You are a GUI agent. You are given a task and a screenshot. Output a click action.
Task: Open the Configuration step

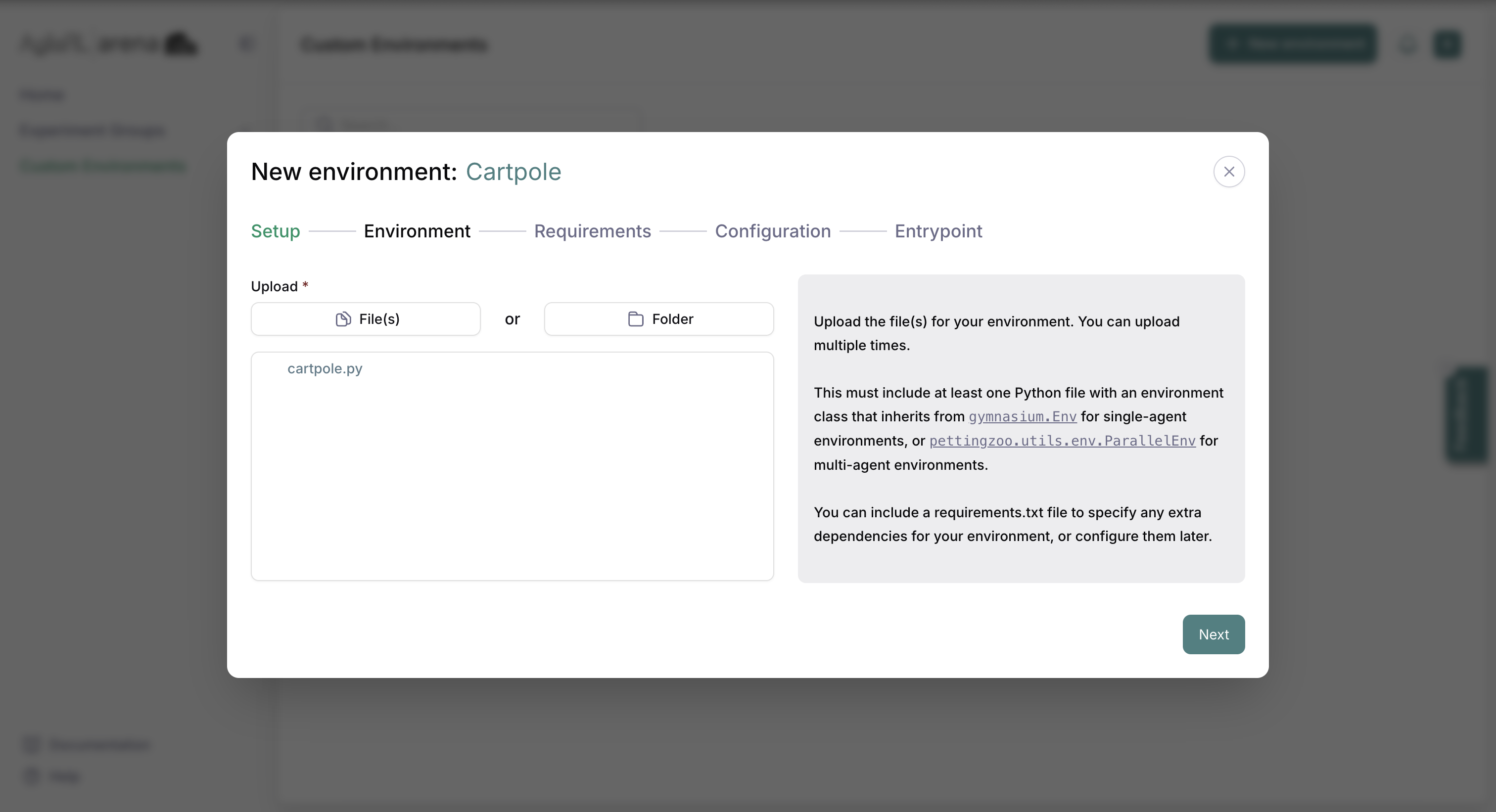click(773, 231)
